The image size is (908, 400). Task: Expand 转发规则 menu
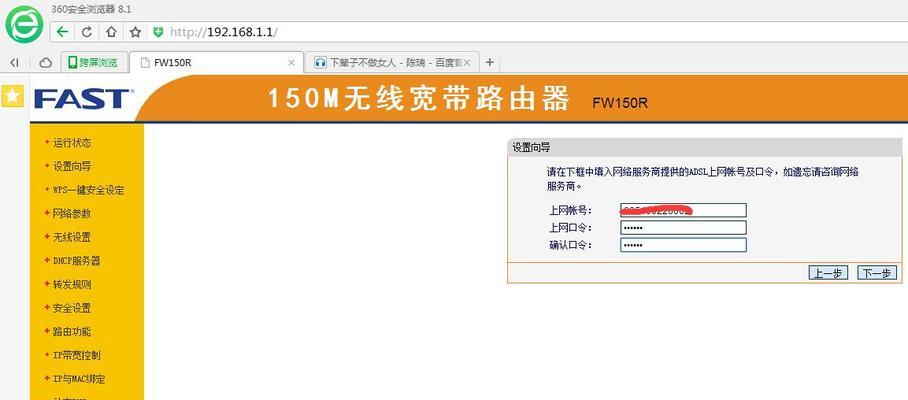point(72,285)
